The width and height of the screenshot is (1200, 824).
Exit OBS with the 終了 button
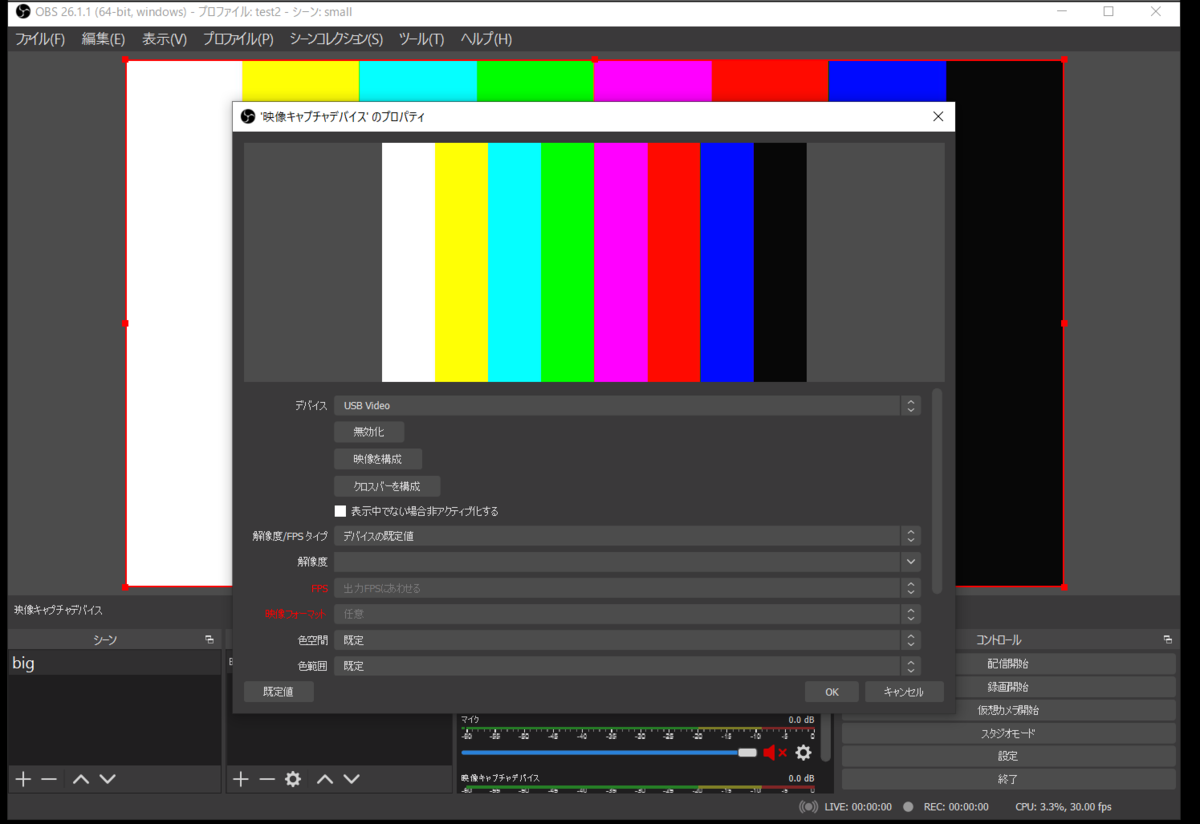(x=1008, y=779)
